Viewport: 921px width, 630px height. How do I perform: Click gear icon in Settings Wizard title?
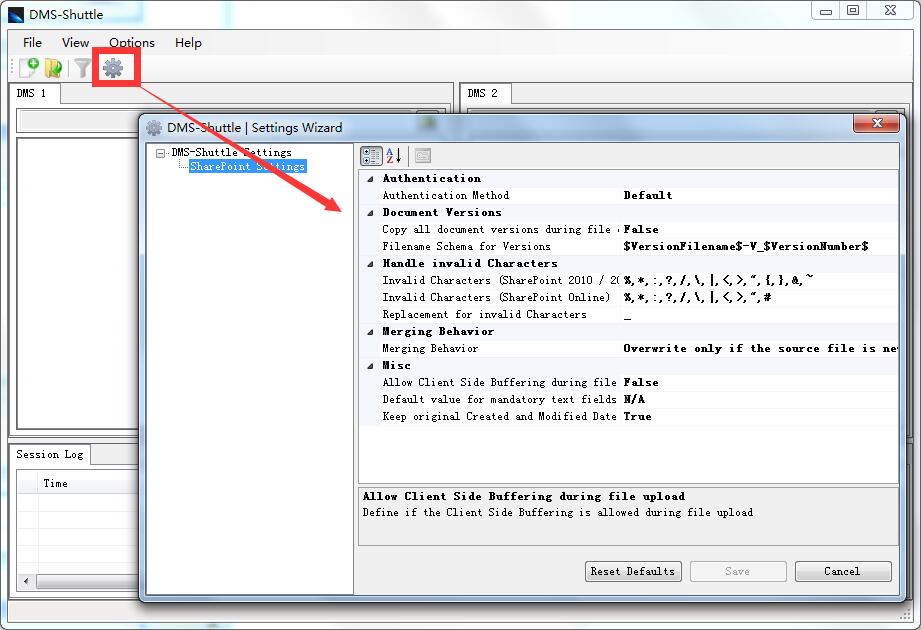pos(154,127)
